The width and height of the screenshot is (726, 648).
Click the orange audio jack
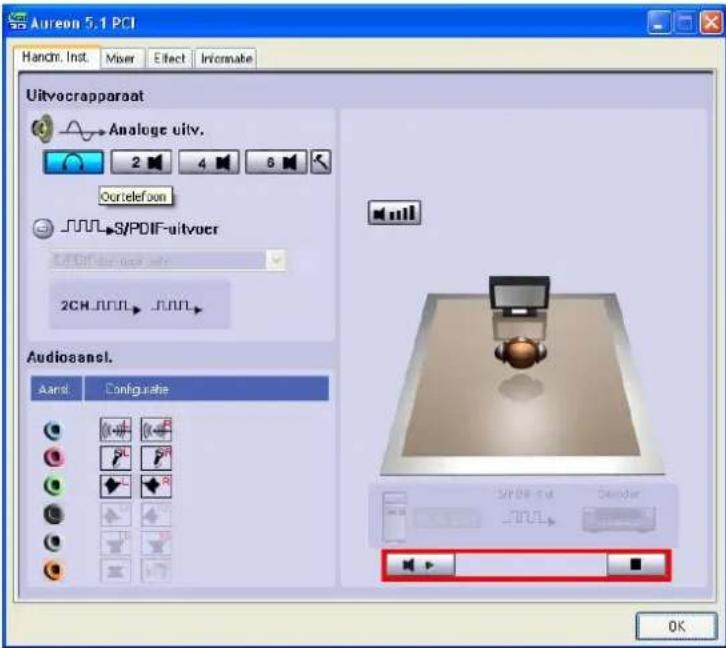(53, 570)
